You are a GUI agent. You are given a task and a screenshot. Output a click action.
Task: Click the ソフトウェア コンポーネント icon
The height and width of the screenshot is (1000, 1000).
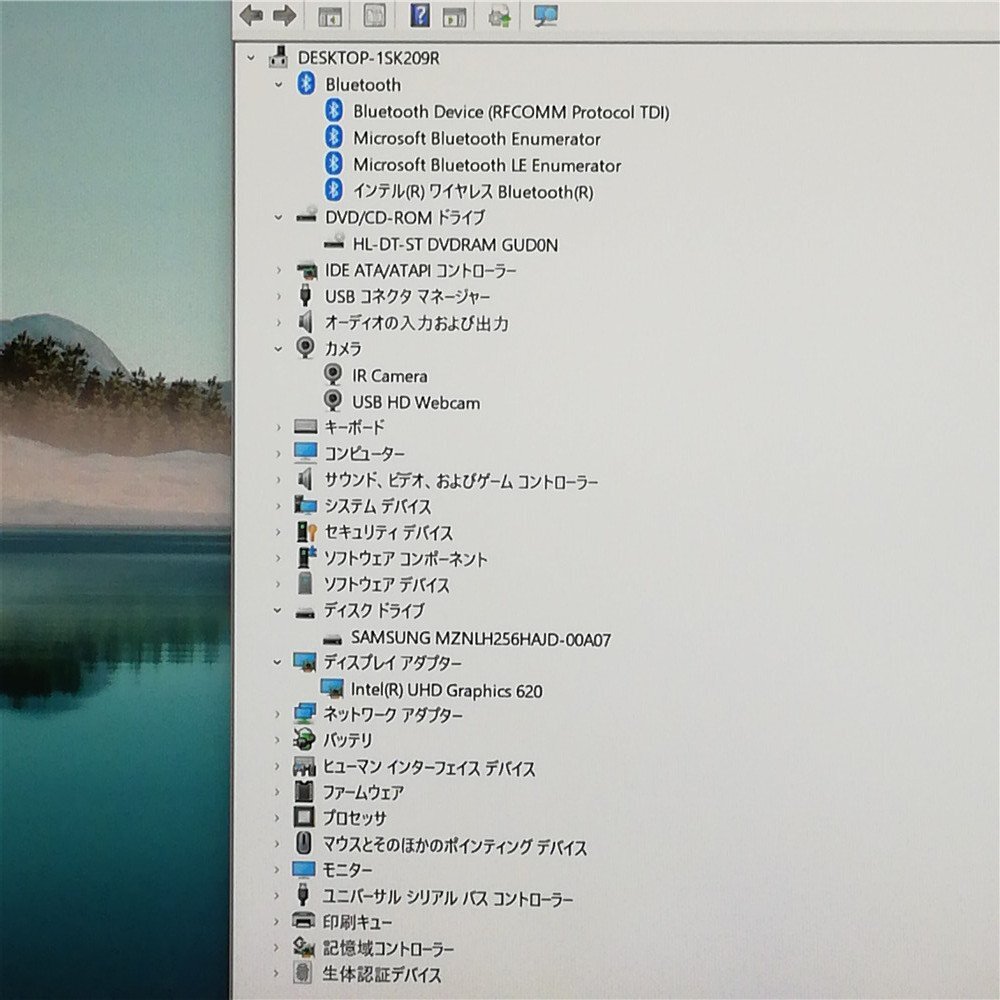(x=306, y=557)
